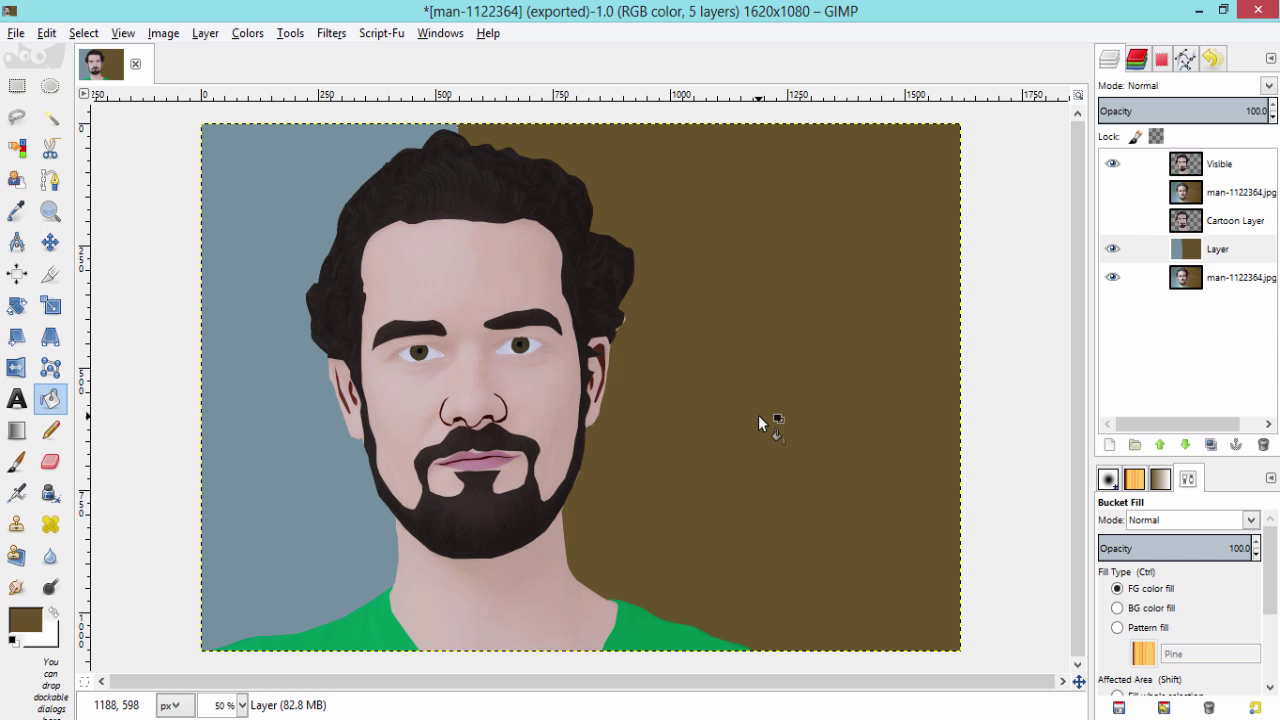Create a new layer with the new-layer icon
Screen dimensions: 1280x720
coord(1110,444)
